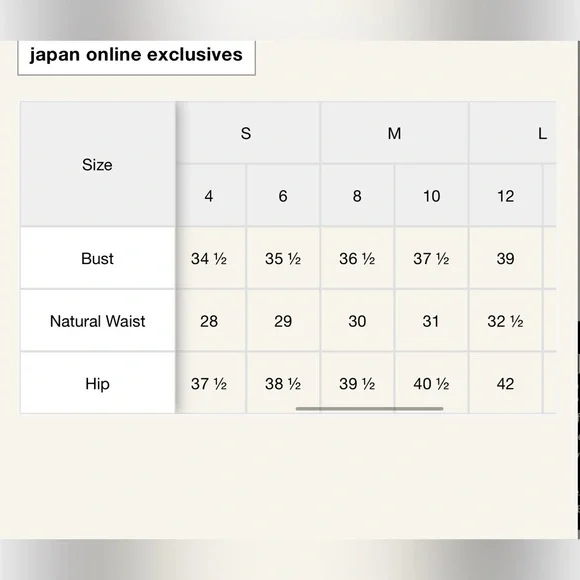Image resolution: width=580 pixels, height=580 pixels.
Task: Click the Hip row label
Action: pyautogui.click(x=98, y=383)
